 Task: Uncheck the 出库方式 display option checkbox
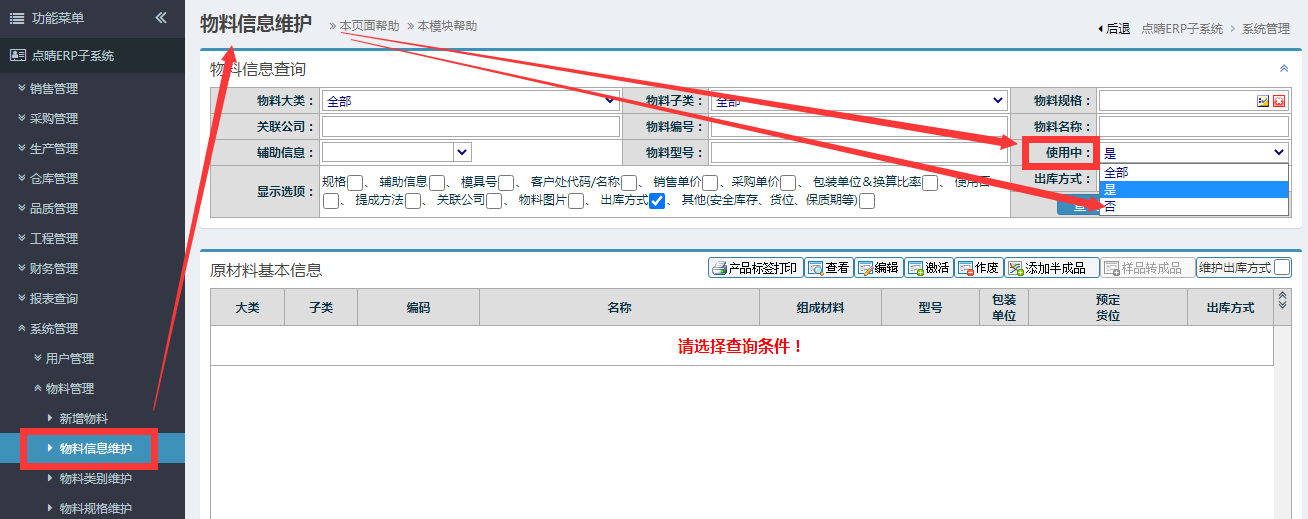tap(657, 201)
